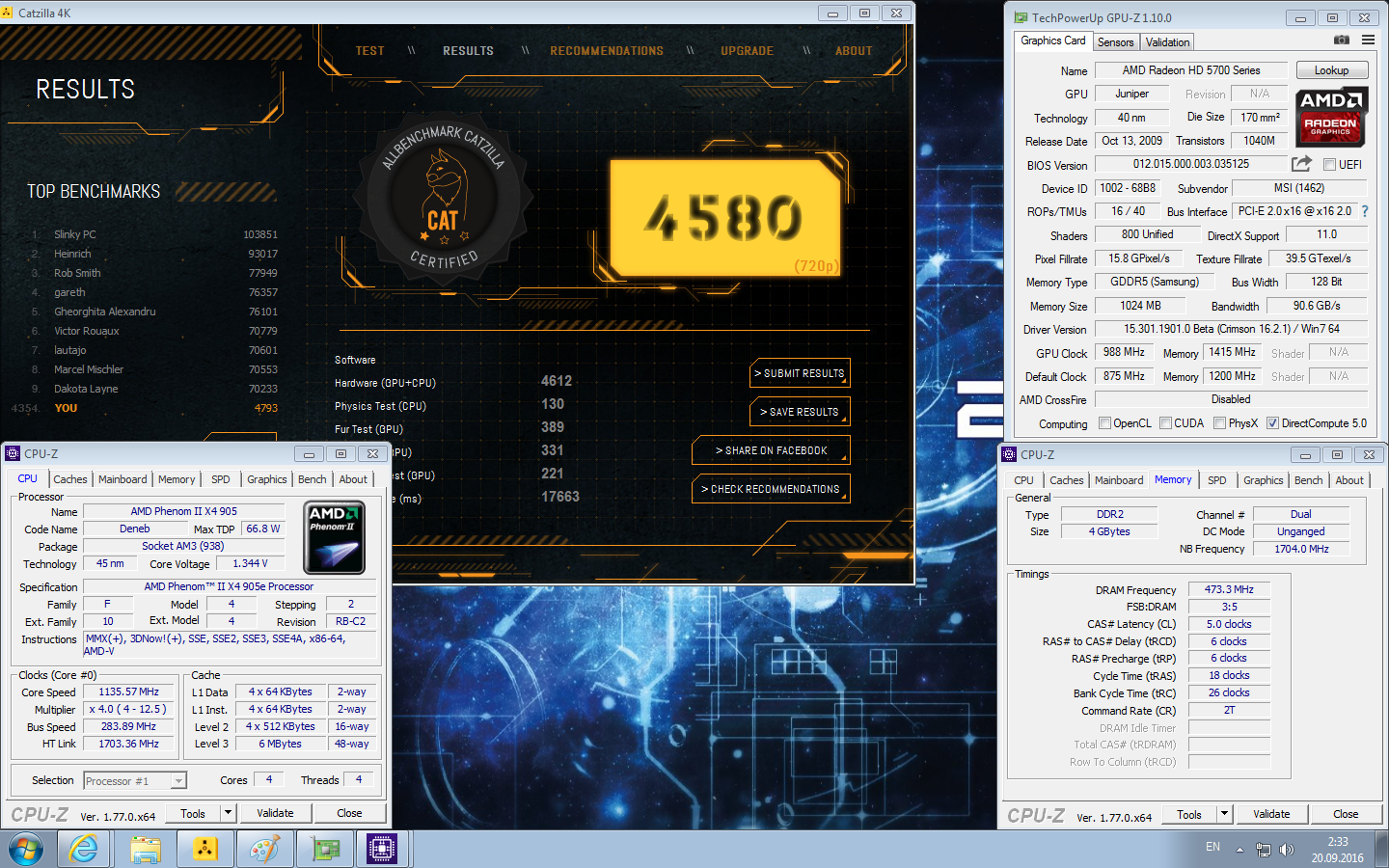This screenshot has width=1389, height=868.
Task: Select 'Slinky PC' in top benchmarks list
Action: click(x=75, y=234)
